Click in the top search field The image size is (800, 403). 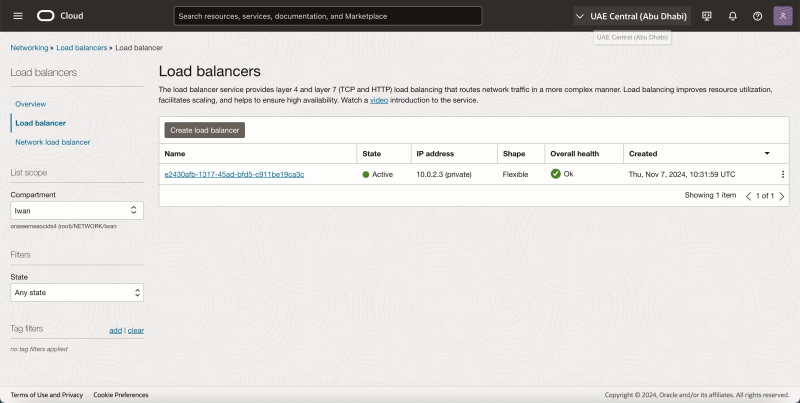click(328, 16)
